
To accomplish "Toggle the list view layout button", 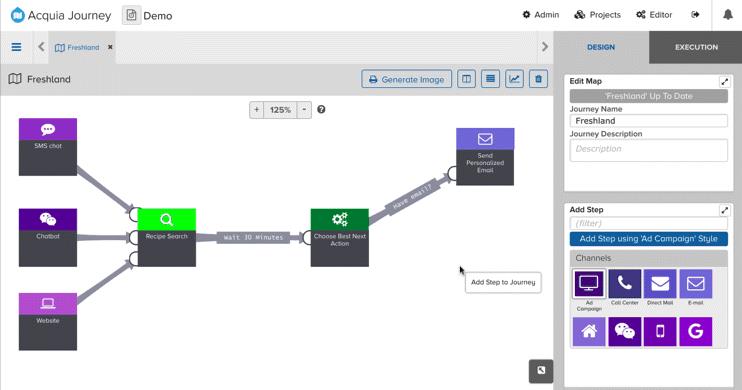I will pyautogui.click(x=491, y=79).
